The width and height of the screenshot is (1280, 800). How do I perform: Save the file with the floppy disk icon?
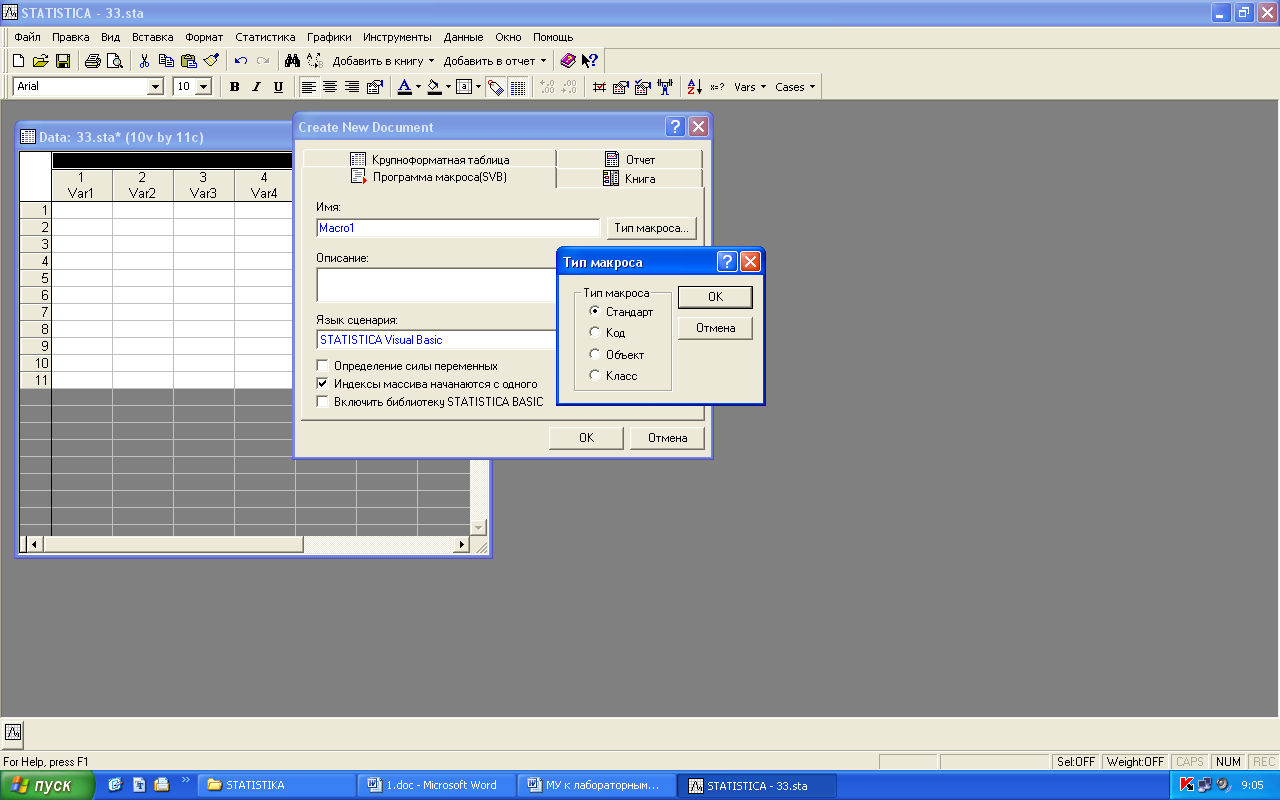point(63,61)
